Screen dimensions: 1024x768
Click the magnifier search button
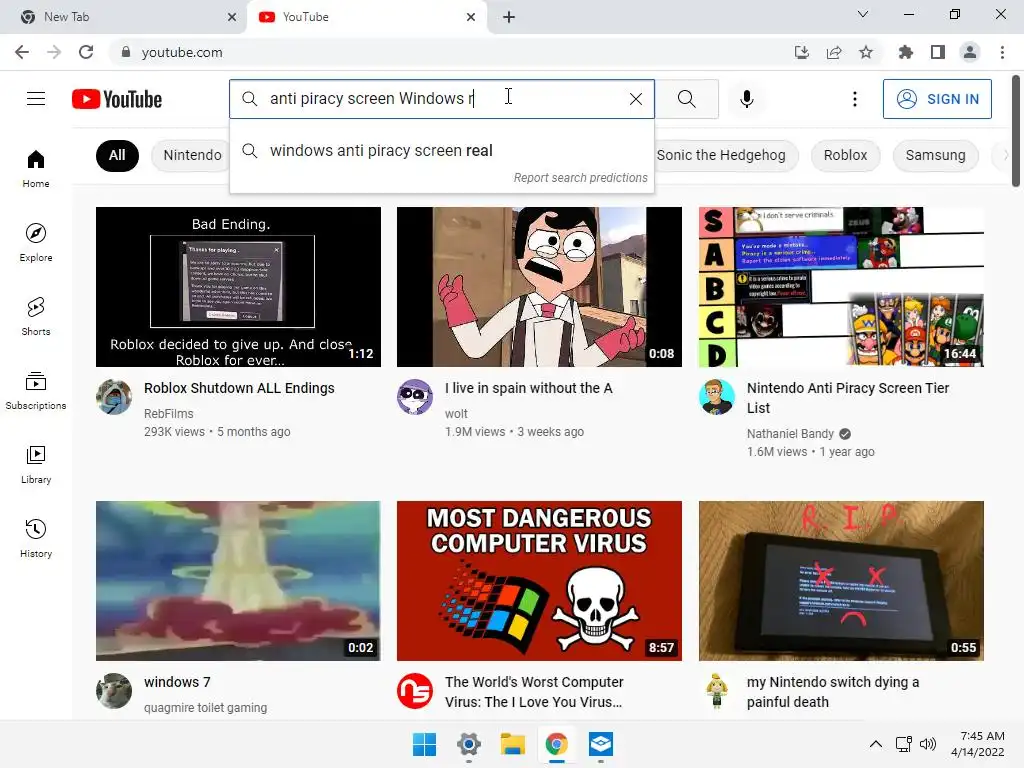(x=686, y=99)
